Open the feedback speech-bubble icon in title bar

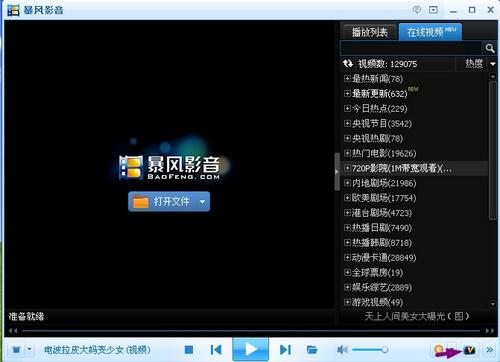pyautogui.click(x=417, y=10)
